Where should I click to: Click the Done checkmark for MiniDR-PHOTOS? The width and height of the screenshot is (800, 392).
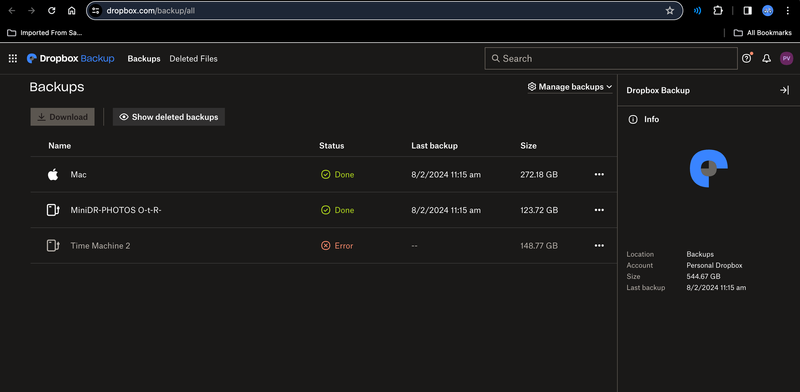(x=326, y=210)
